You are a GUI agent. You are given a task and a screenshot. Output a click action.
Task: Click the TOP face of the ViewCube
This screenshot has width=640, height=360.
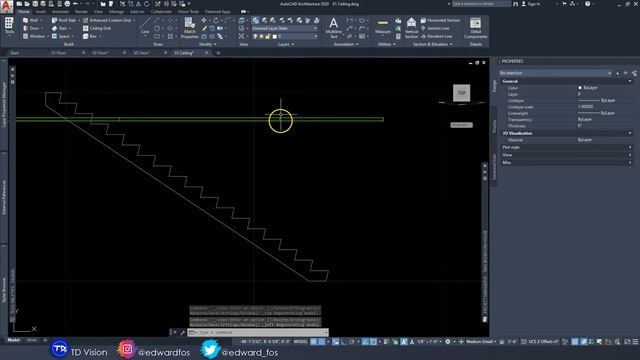pyautogui.click(x=461, y=93)
